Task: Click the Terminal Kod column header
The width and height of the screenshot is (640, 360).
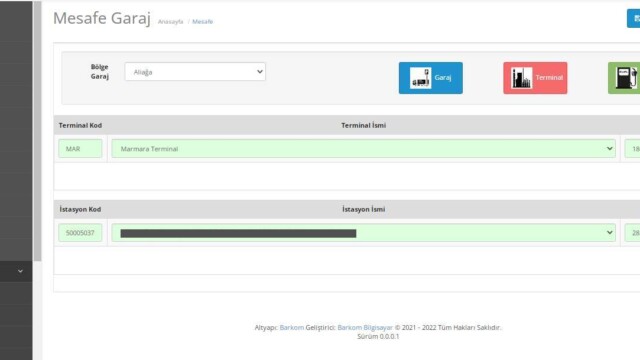Action: tap(80, 125)
